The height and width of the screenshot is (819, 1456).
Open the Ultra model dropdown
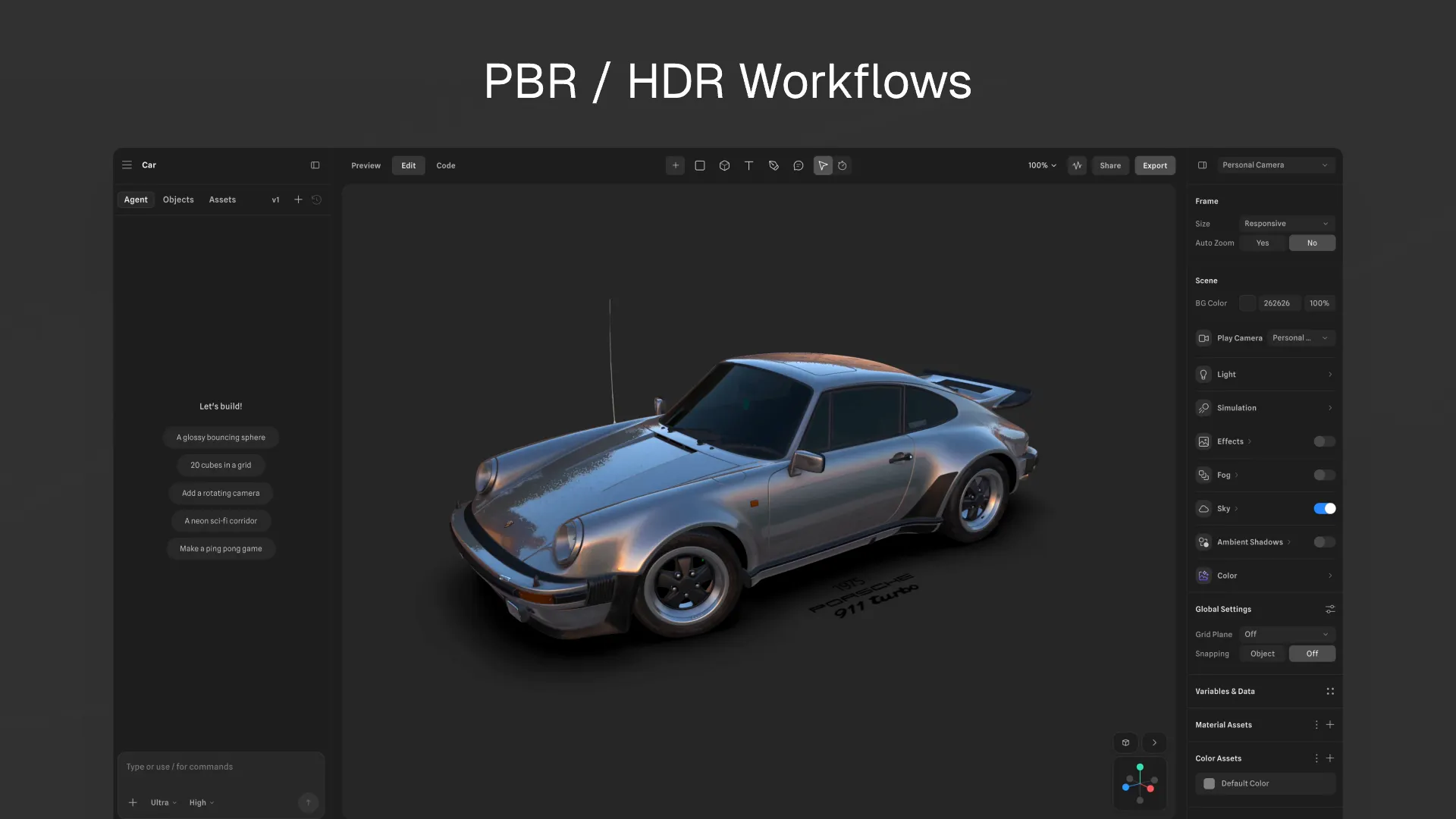point(164,802)
